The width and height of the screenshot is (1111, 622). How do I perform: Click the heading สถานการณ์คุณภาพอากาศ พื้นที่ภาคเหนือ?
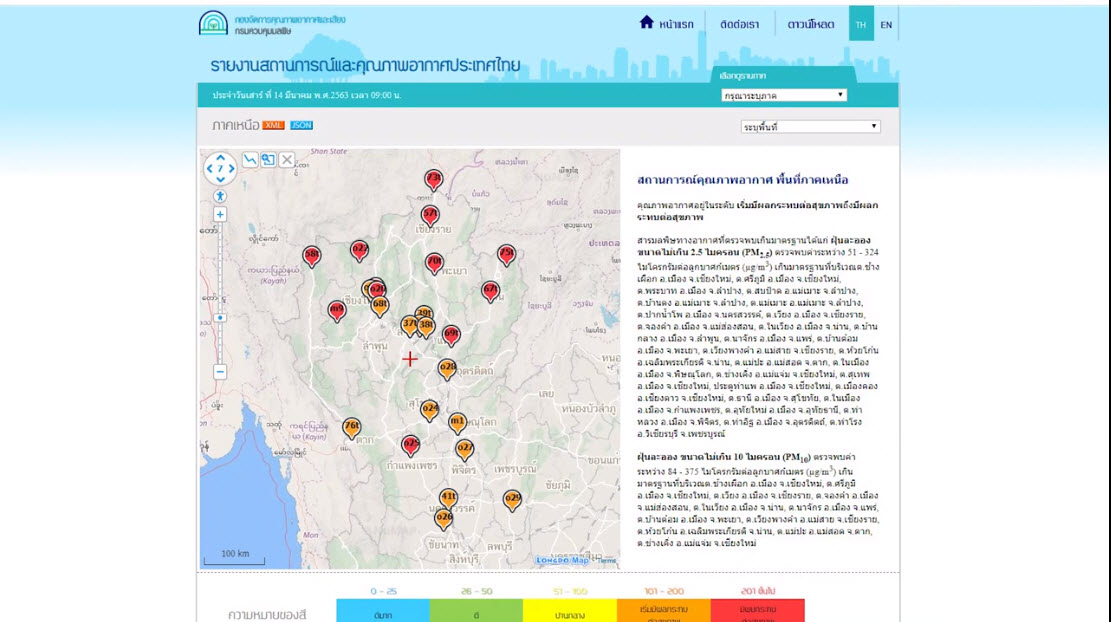[743, 180]
